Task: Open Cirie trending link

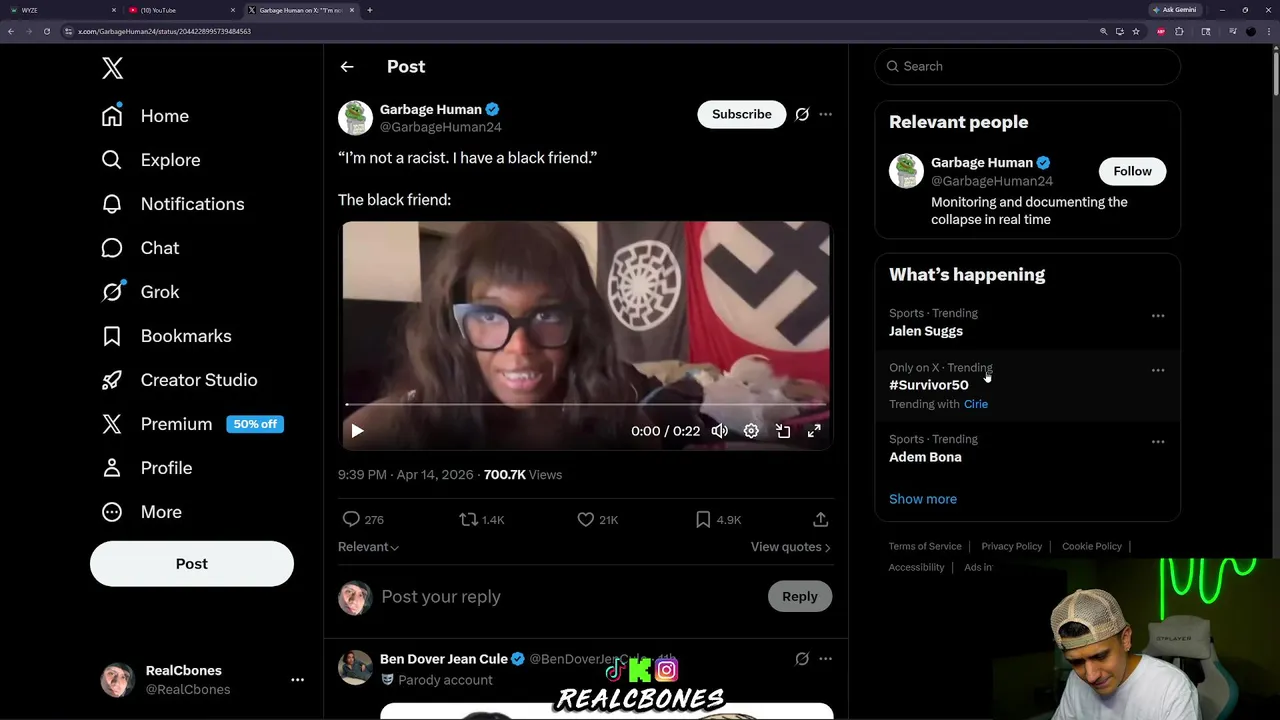Action: tap(976, 404)
